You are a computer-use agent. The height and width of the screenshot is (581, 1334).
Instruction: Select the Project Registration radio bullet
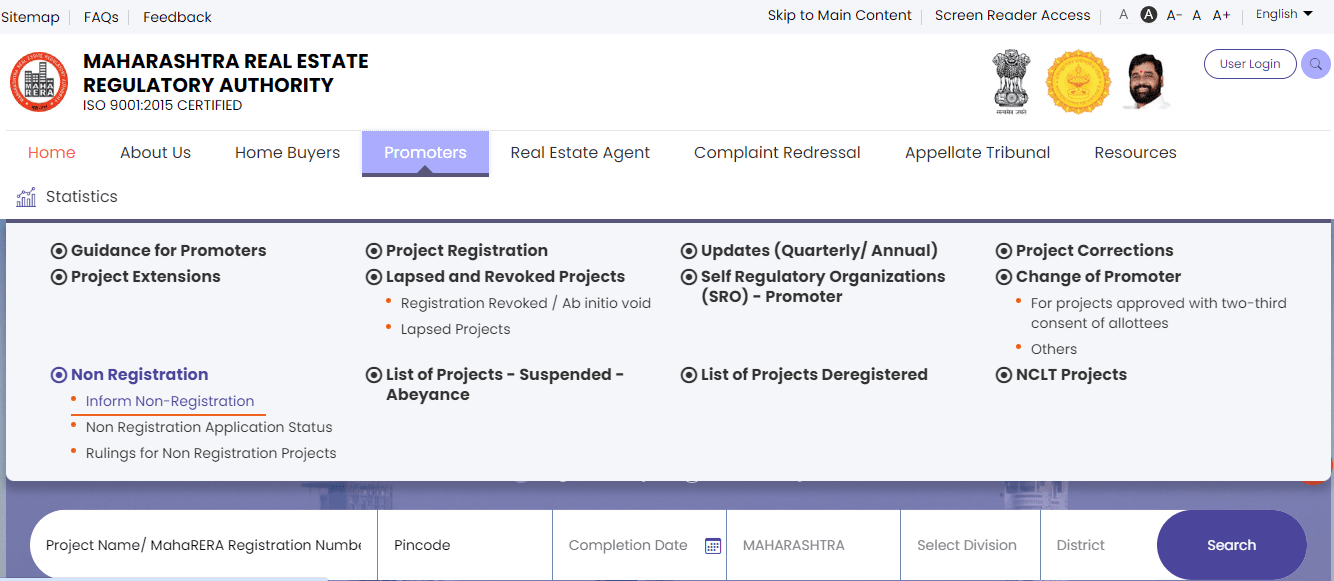point(374,250)
